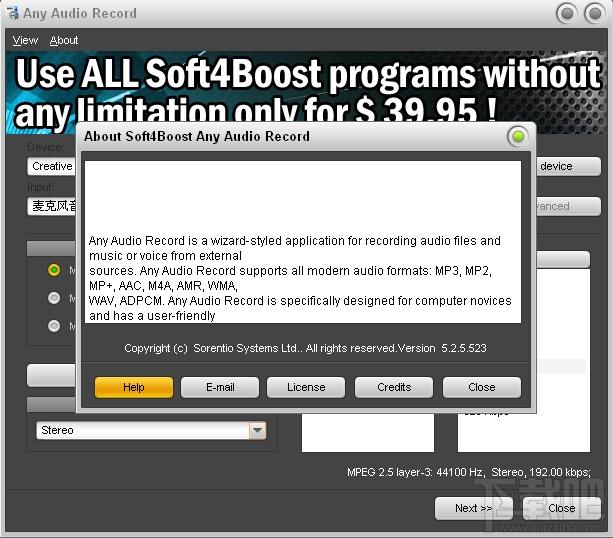This screenshot has width=613, height=538.
Task: Click the E-mail button
Action: pyautogui.click(x=220, y=387)
